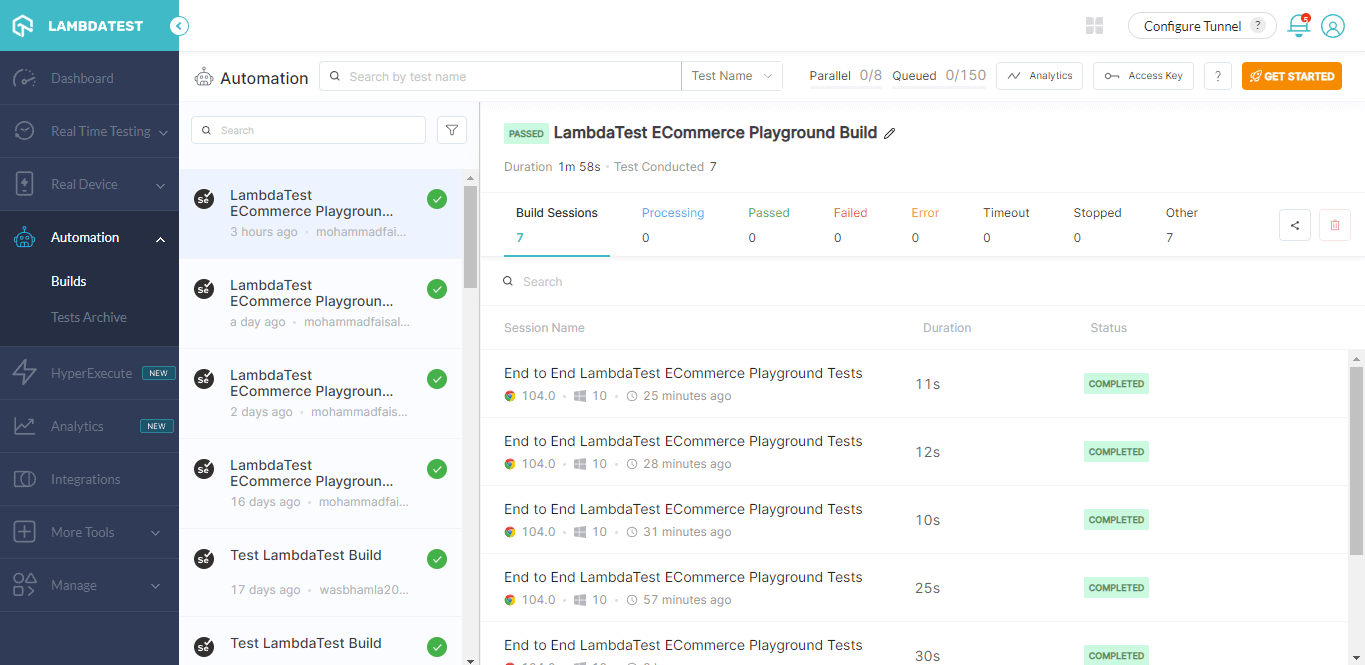Open the Dashboard from the sidebar

coord(80,77)
